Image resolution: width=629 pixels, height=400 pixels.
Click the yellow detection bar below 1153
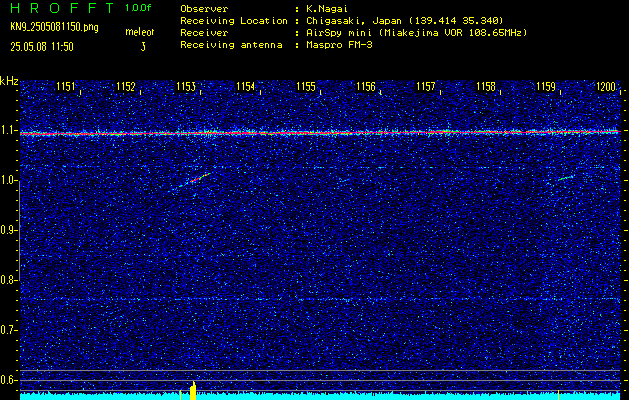coord(193,390)
